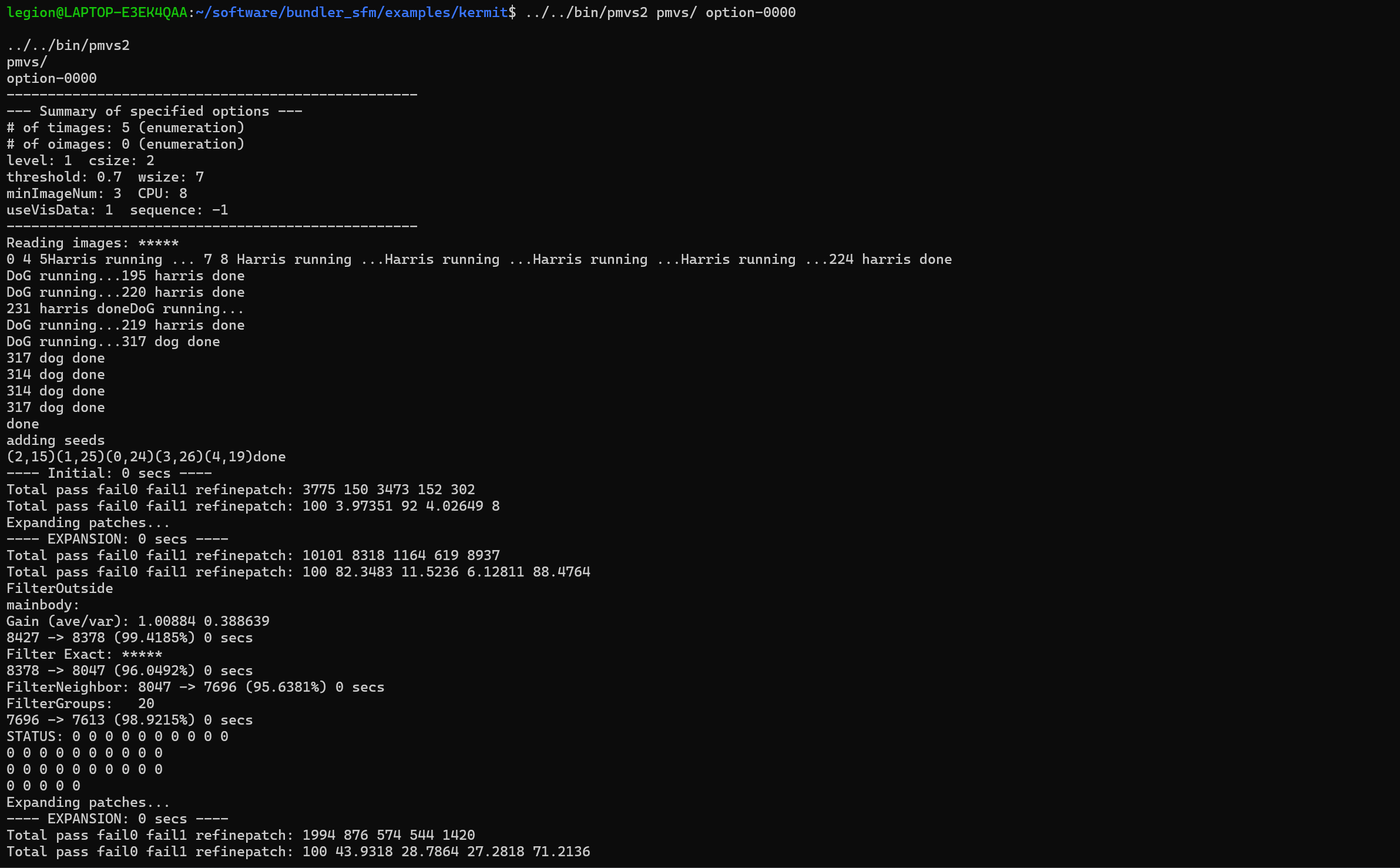Click the Initial: 0 secs header

[109, 473]
